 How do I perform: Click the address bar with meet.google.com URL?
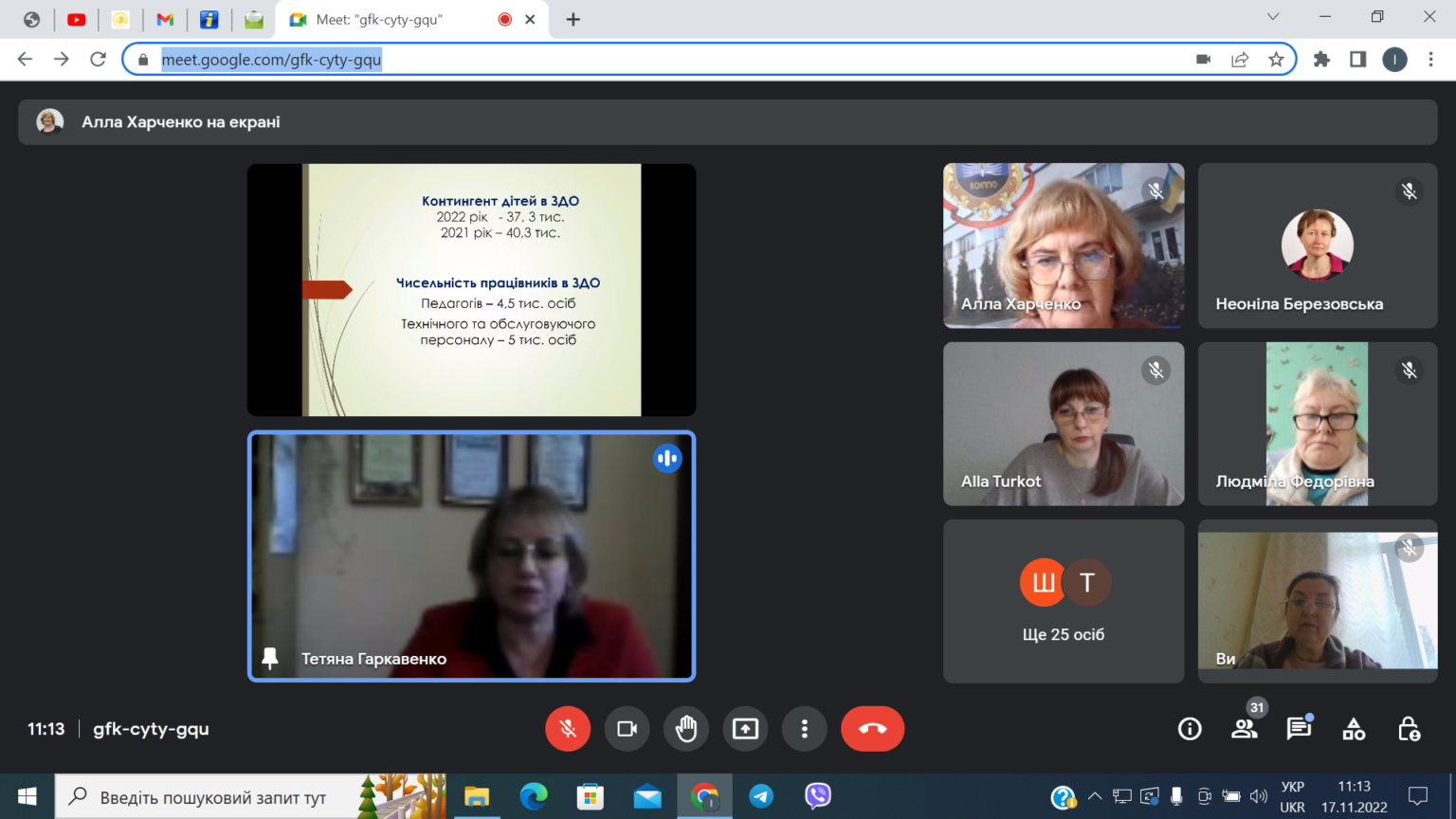[664, 59]
